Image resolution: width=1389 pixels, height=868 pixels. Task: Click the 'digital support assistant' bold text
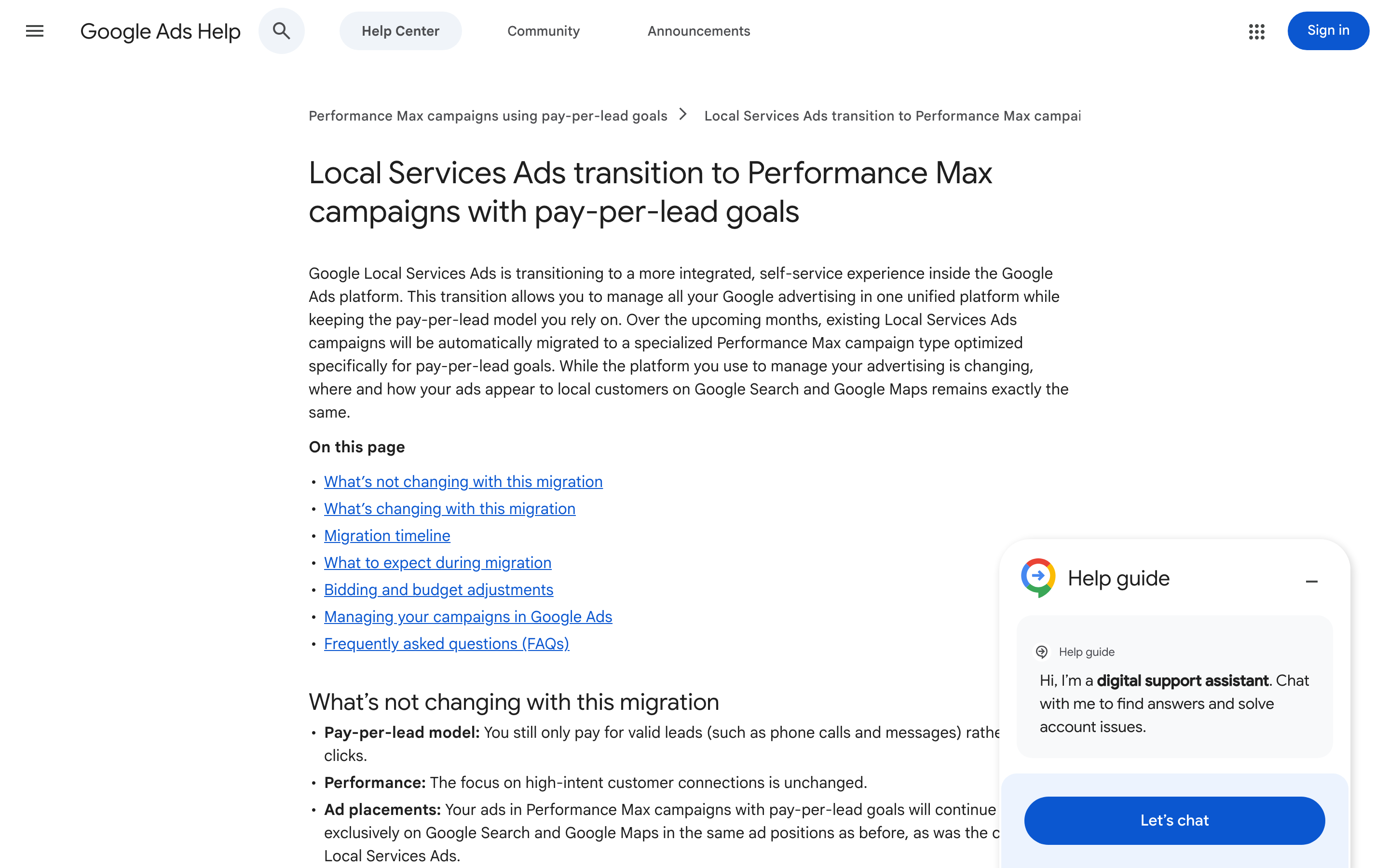pyautogui.click(x=1183, y=681)
